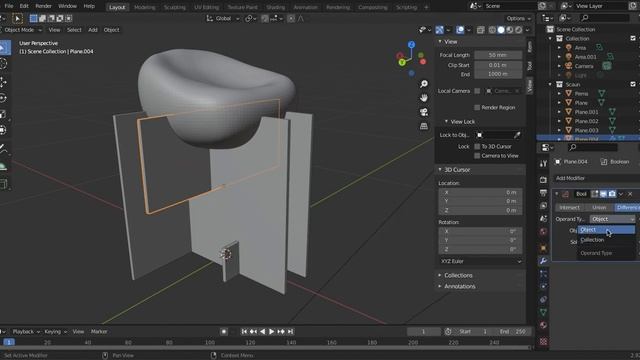Open the Add menu in the viewport header
The image size is (640, 360).
pos(93,30)
